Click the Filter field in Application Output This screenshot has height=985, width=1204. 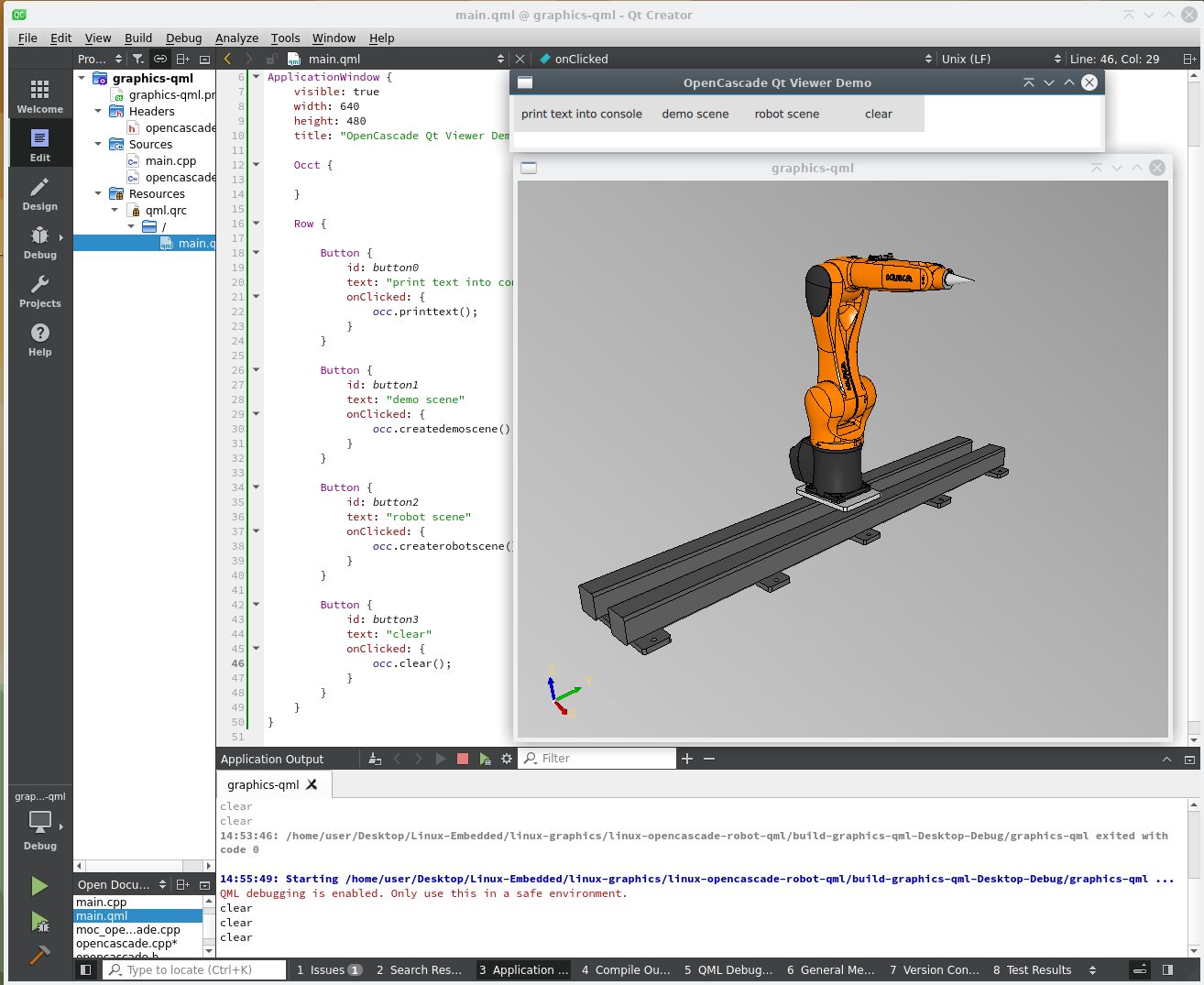[x=597, y=759]
